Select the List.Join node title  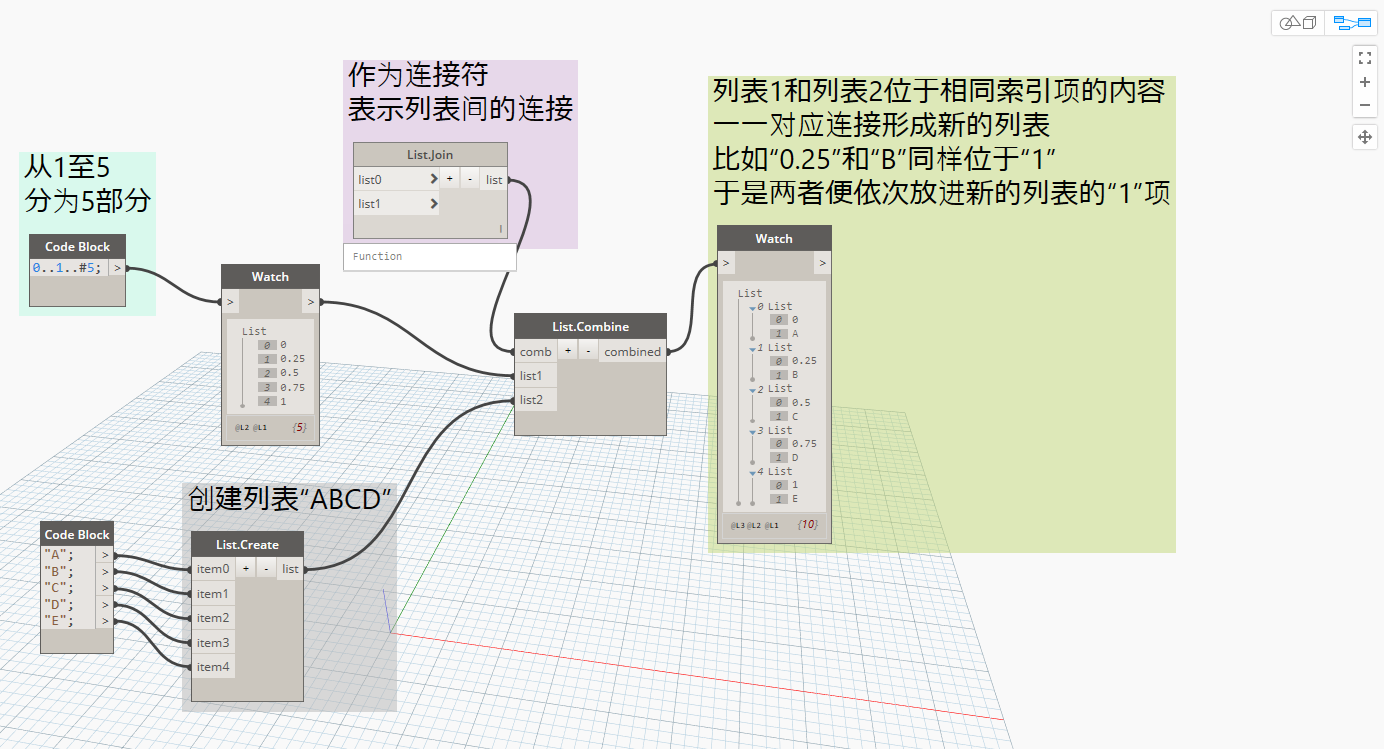431,155
